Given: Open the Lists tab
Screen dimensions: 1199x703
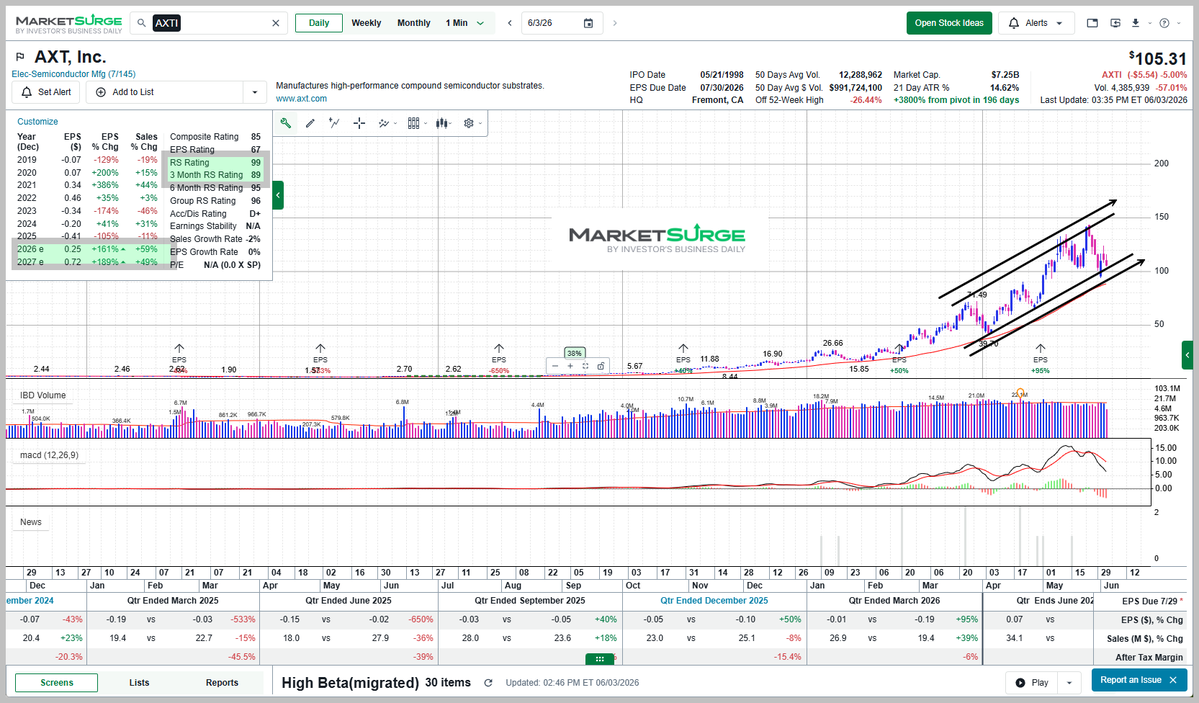Looking at the screenshot, I should (x=139, y=682).
